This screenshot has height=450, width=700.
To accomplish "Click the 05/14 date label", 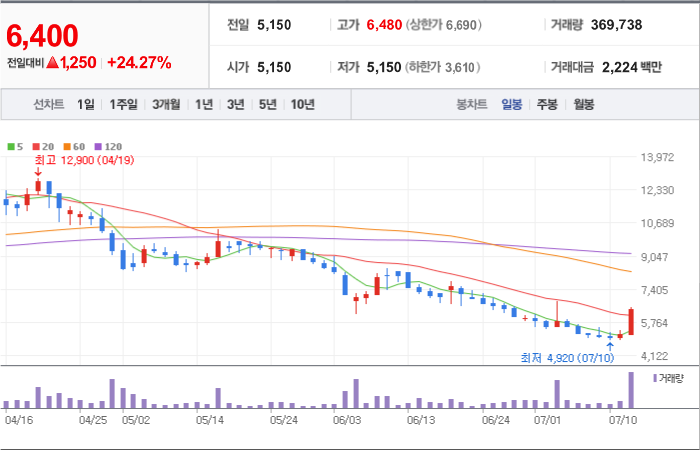I will [210, 421].
